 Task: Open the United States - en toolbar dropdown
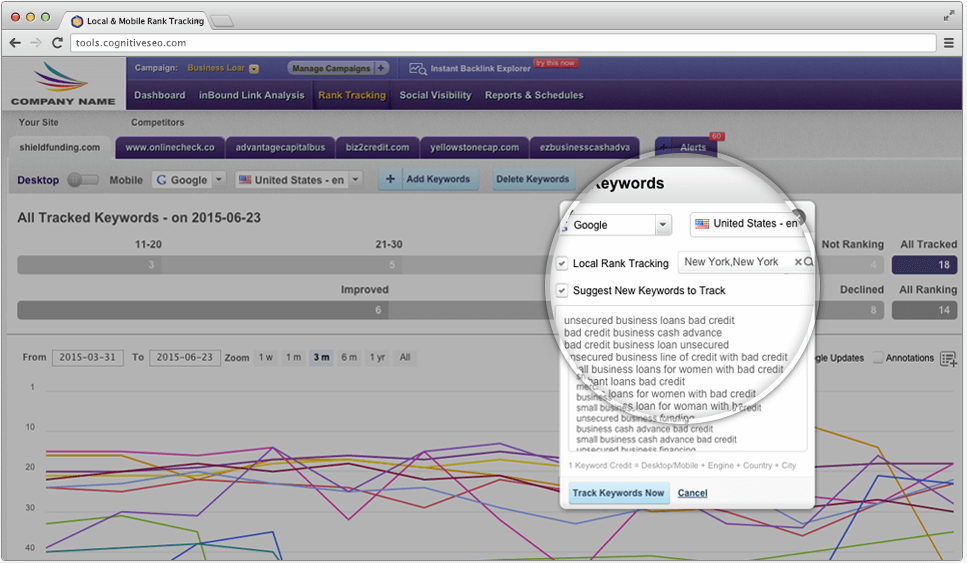click(355, 179)
